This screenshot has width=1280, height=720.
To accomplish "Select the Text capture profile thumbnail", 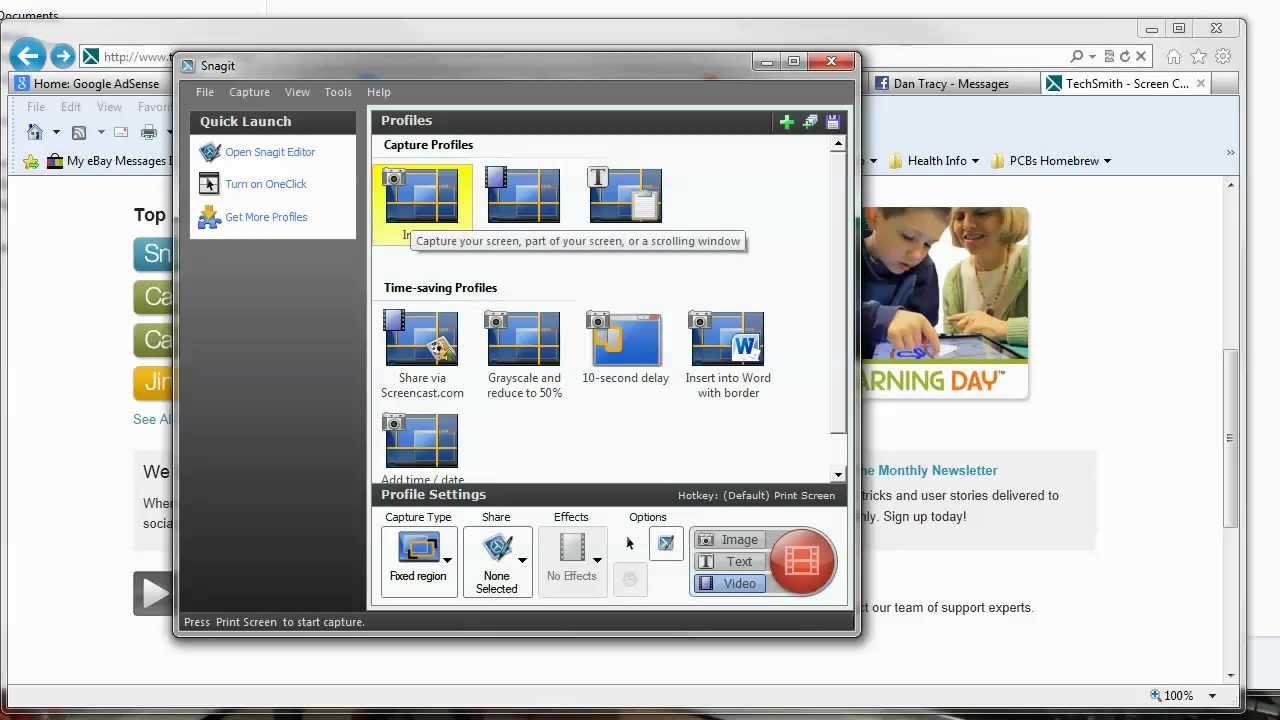I will pyautogui.click(x=625, y=195).
